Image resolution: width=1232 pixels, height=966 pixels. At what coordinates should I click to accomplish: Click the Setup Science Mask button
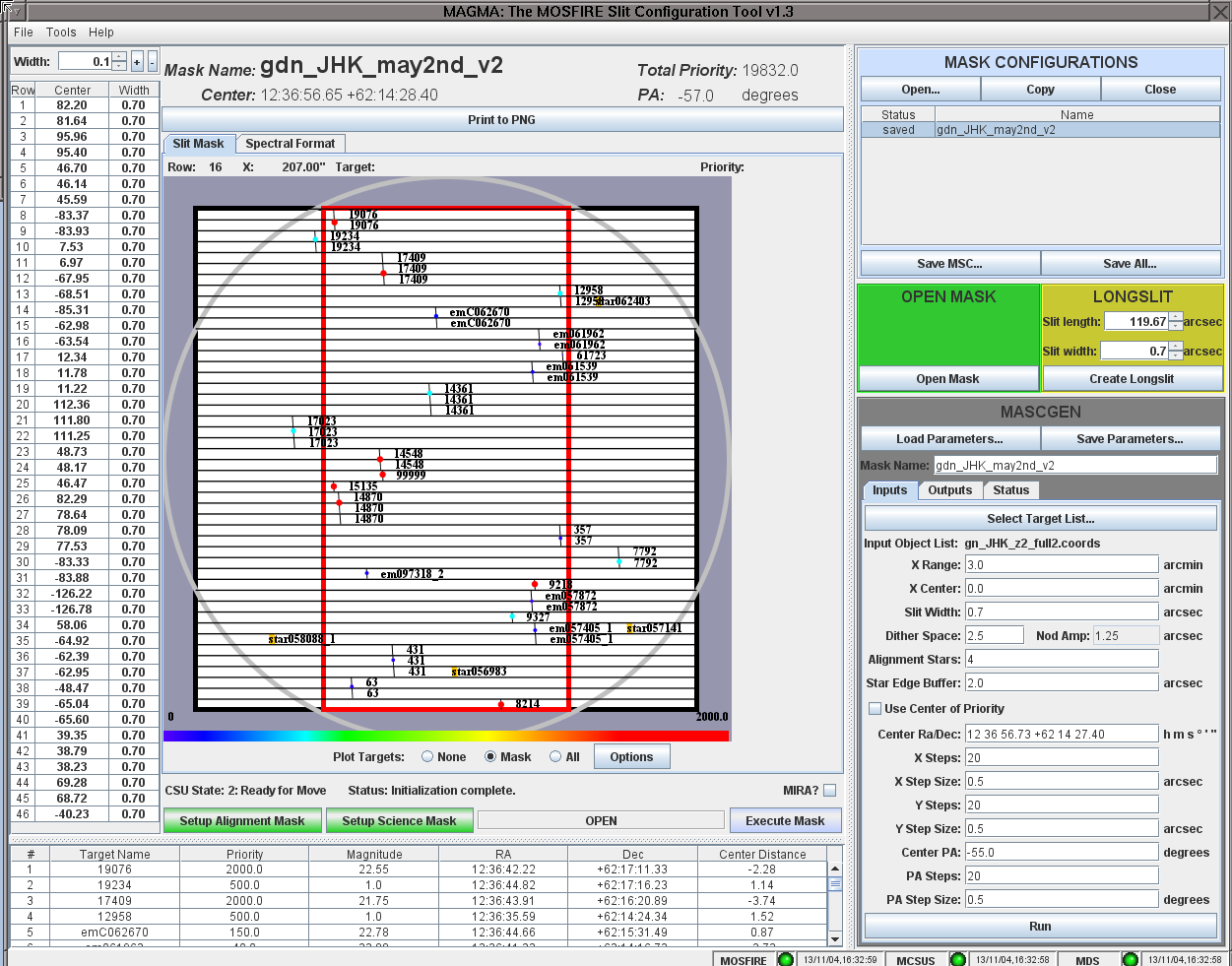(x=399, y=821)
